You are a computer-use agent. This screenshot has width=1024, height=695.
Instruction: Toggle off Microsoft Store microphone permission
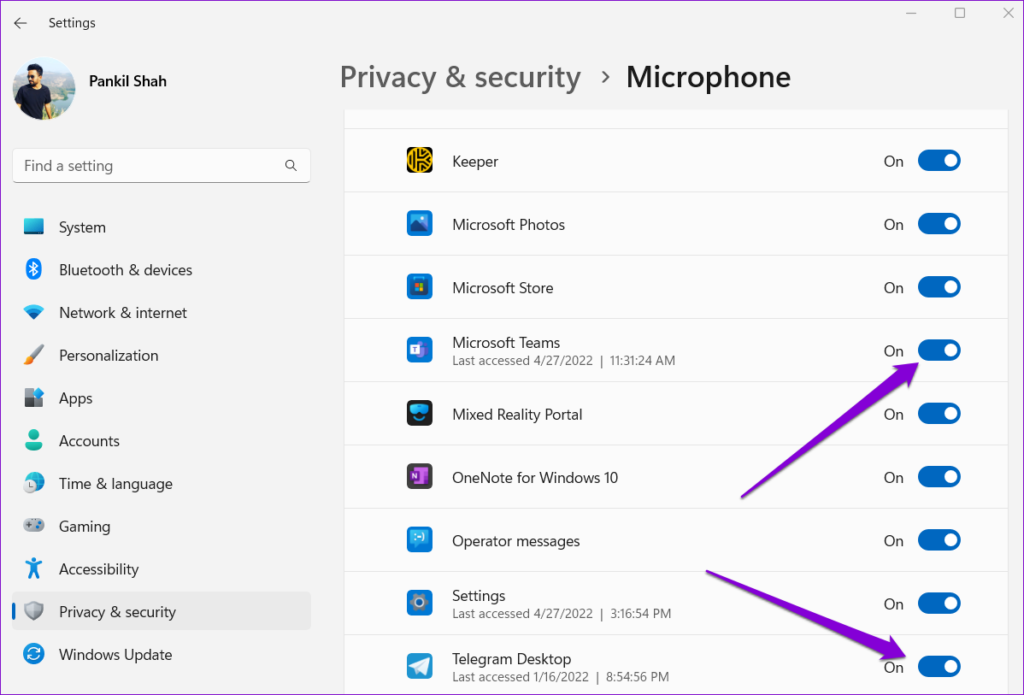point(938,287)
